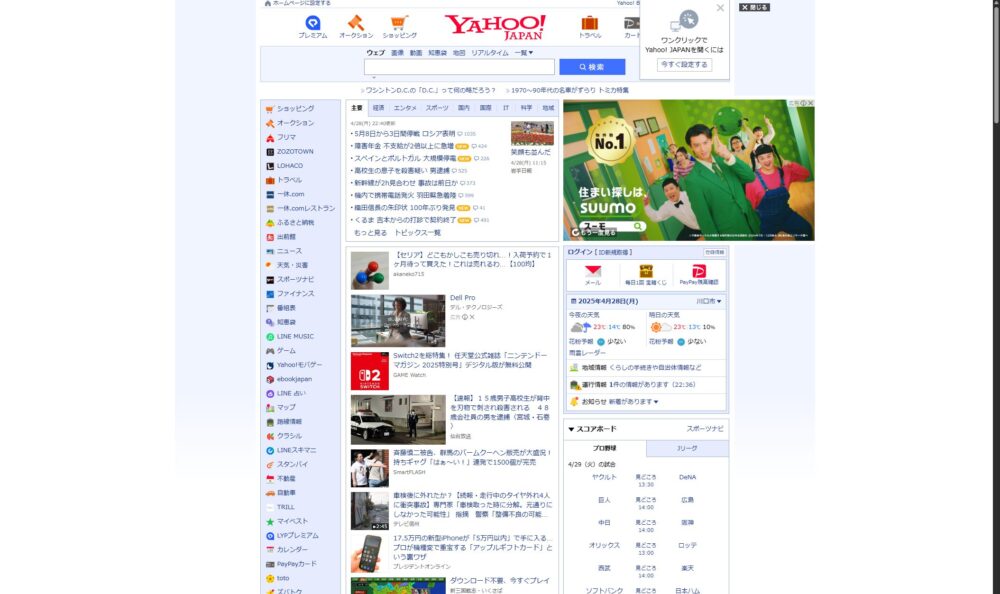The image size is (1000, 594).
Task: Open 出前館 in the sidebar
Action: point(286,237)
